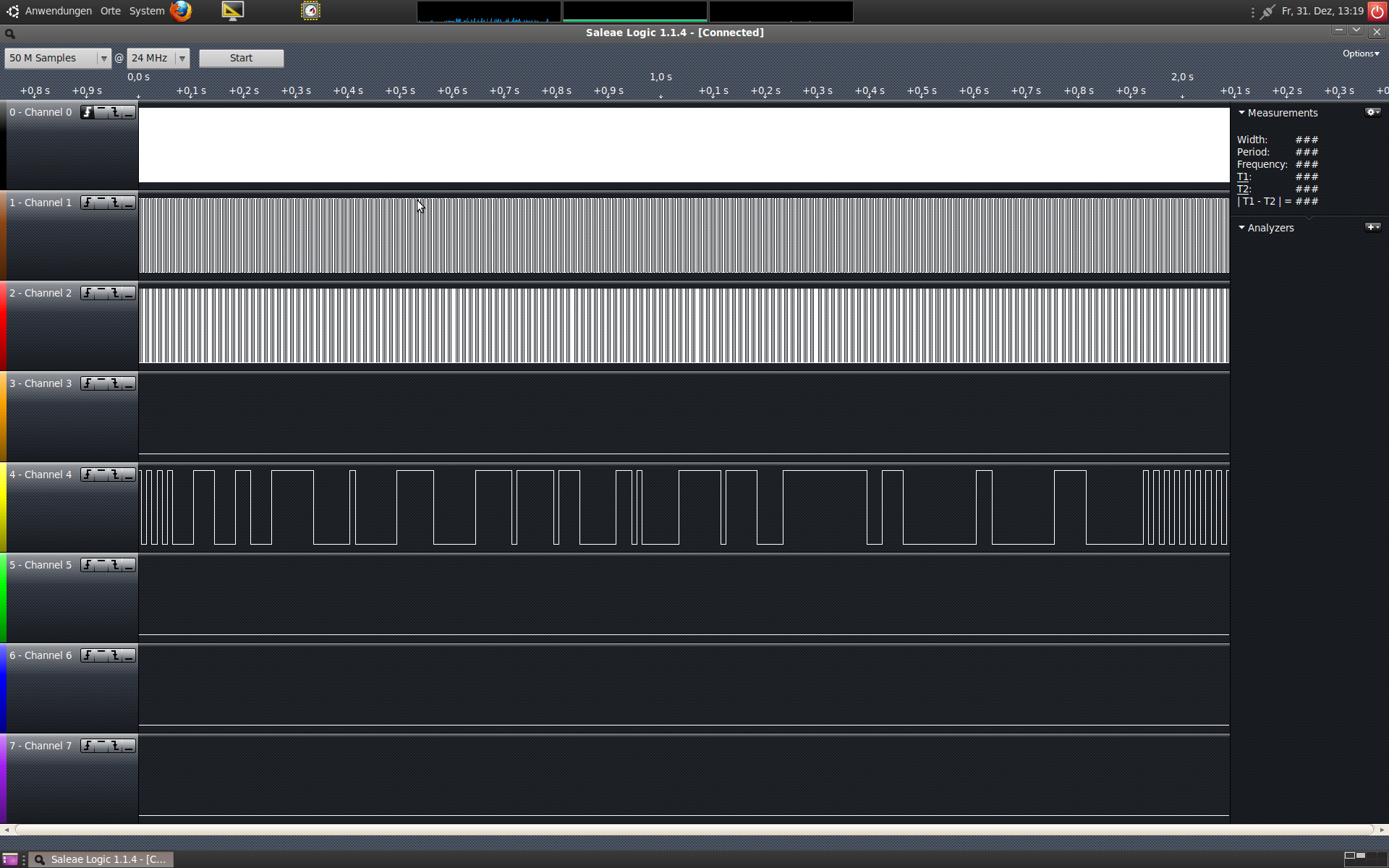Image resolution: width=1389 pixels, height=868 pixels.
Task: Click low level trigger icon on Channel 4
Action: [x=129, y=475]
